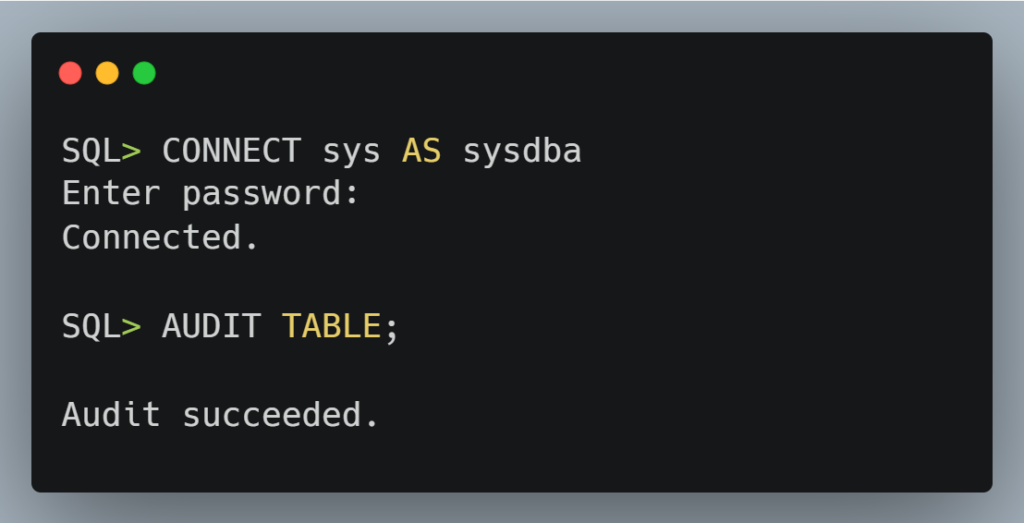
Task: Click the semicolon after TABLE
Action: pyautogui.click(x=391, y=328)
